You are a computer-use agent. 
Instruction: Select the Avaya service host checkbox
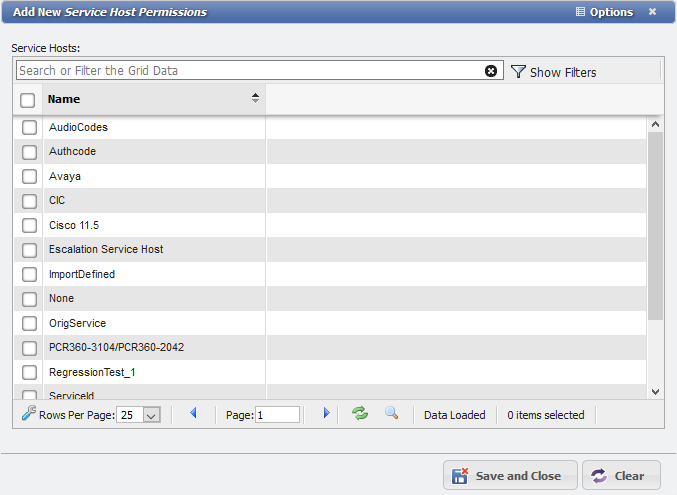tap(29, 177)
